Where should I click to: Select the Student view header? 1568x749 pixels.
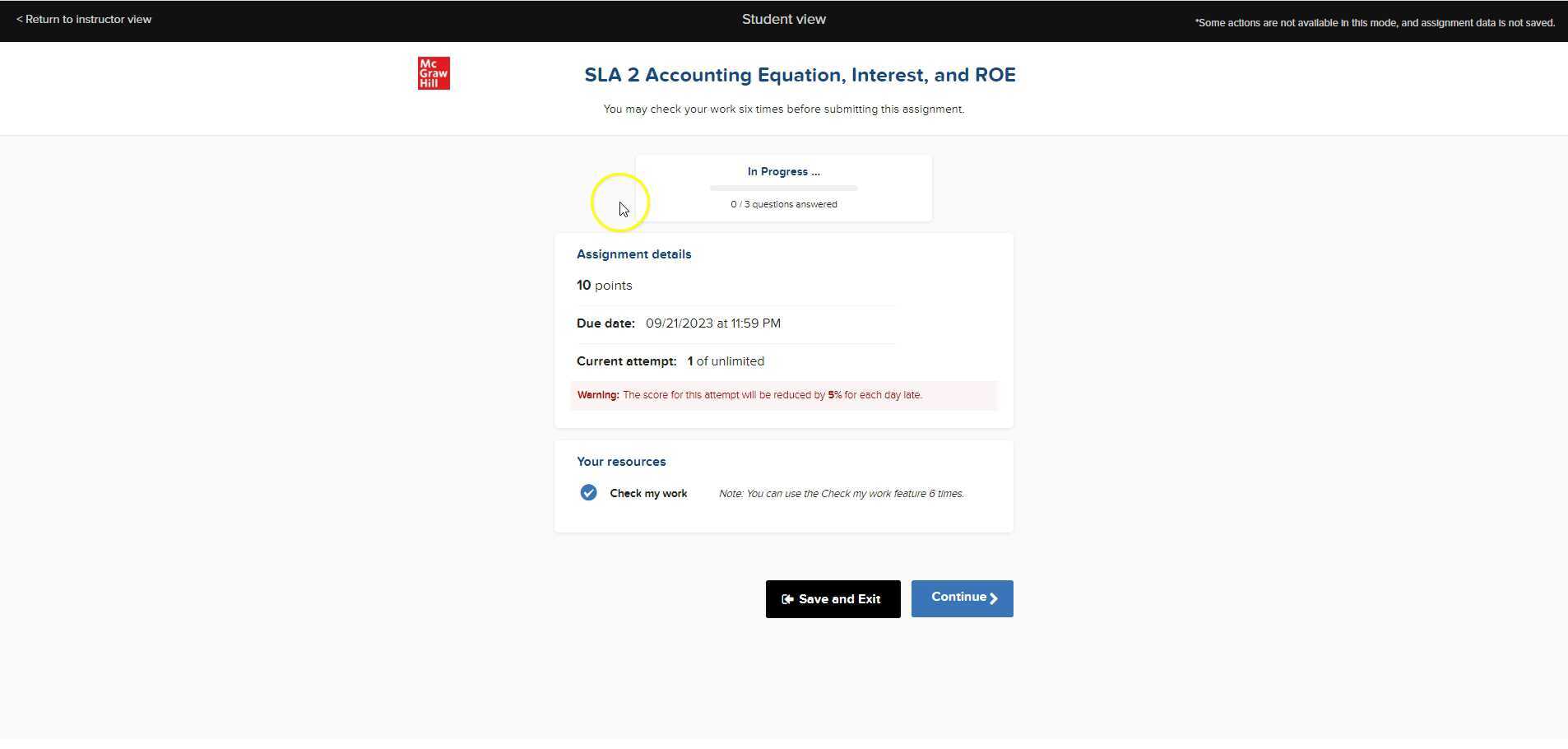pos(782,19)
